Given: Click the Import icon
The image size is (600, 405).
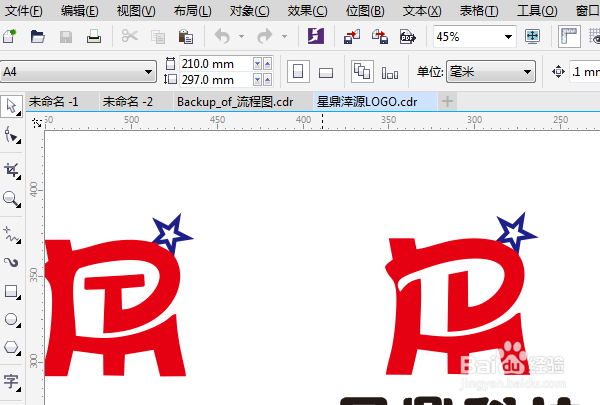Looking at the screenshot, I should click(x=352, y=37).
